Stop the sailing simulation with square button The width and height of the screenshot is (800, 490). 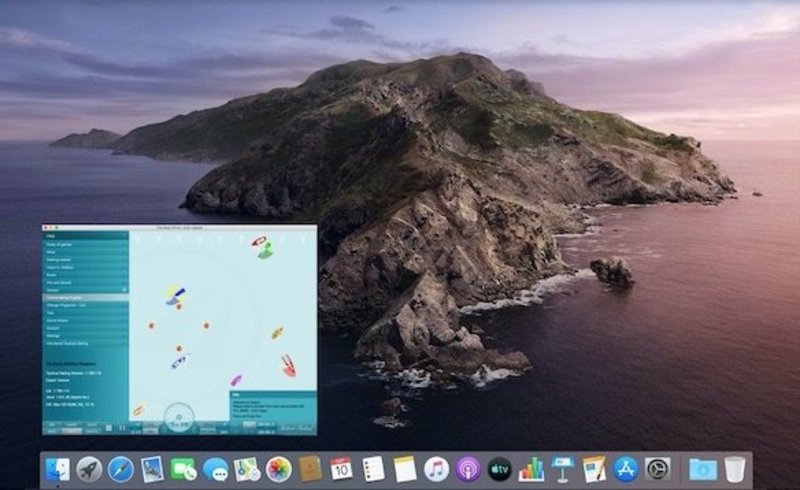point(109,428)
